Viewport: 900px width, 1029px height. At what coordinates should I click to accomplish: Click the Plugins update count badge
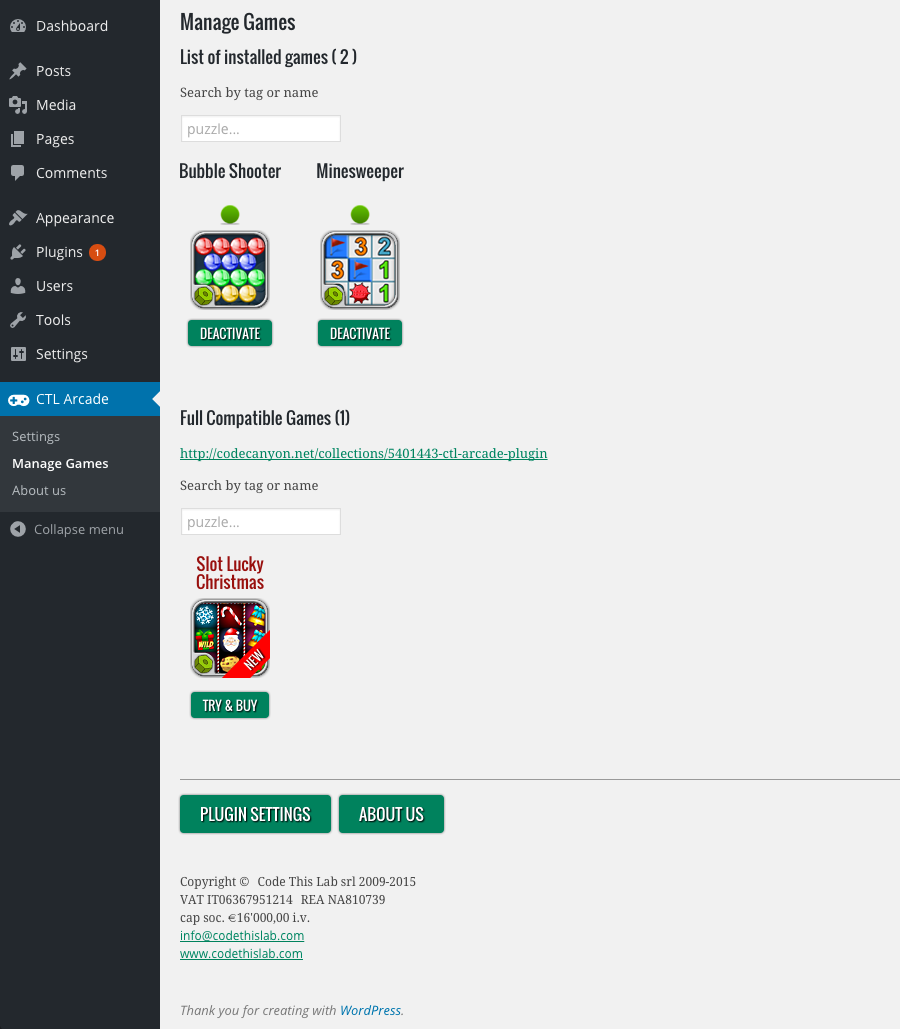pyautogui.click(x=97, y=253)
